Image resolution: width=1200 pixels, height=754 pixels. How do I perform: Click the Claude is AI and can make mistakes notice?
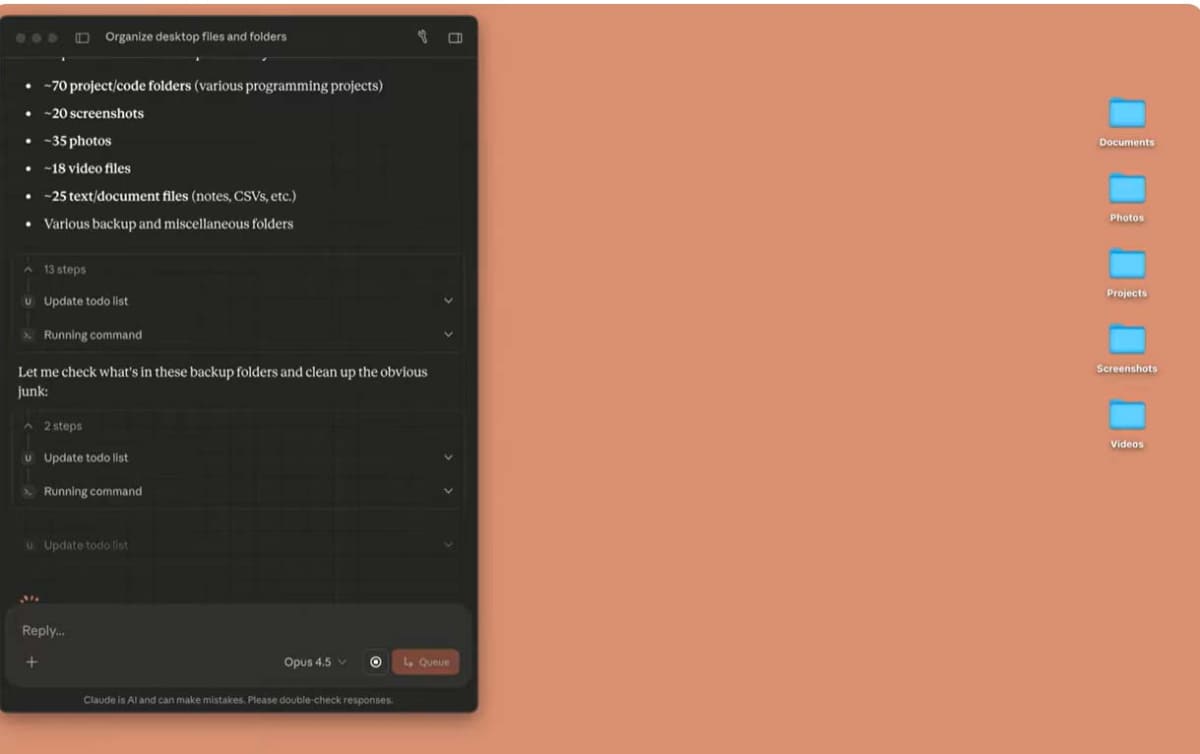click(238, 700)
